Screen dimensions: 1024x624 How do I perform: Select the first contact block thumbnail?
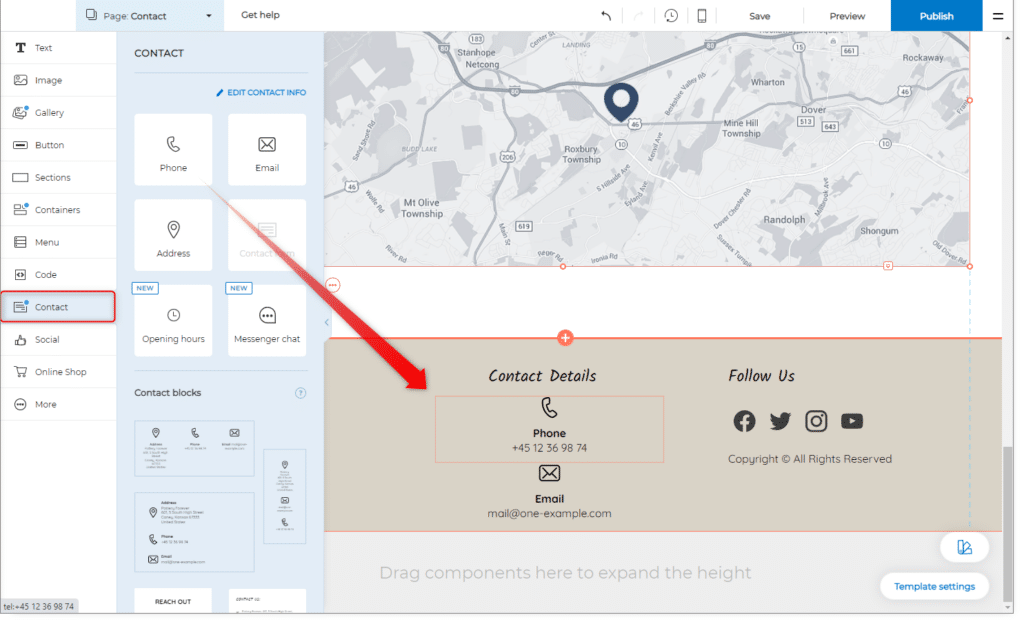194,448
